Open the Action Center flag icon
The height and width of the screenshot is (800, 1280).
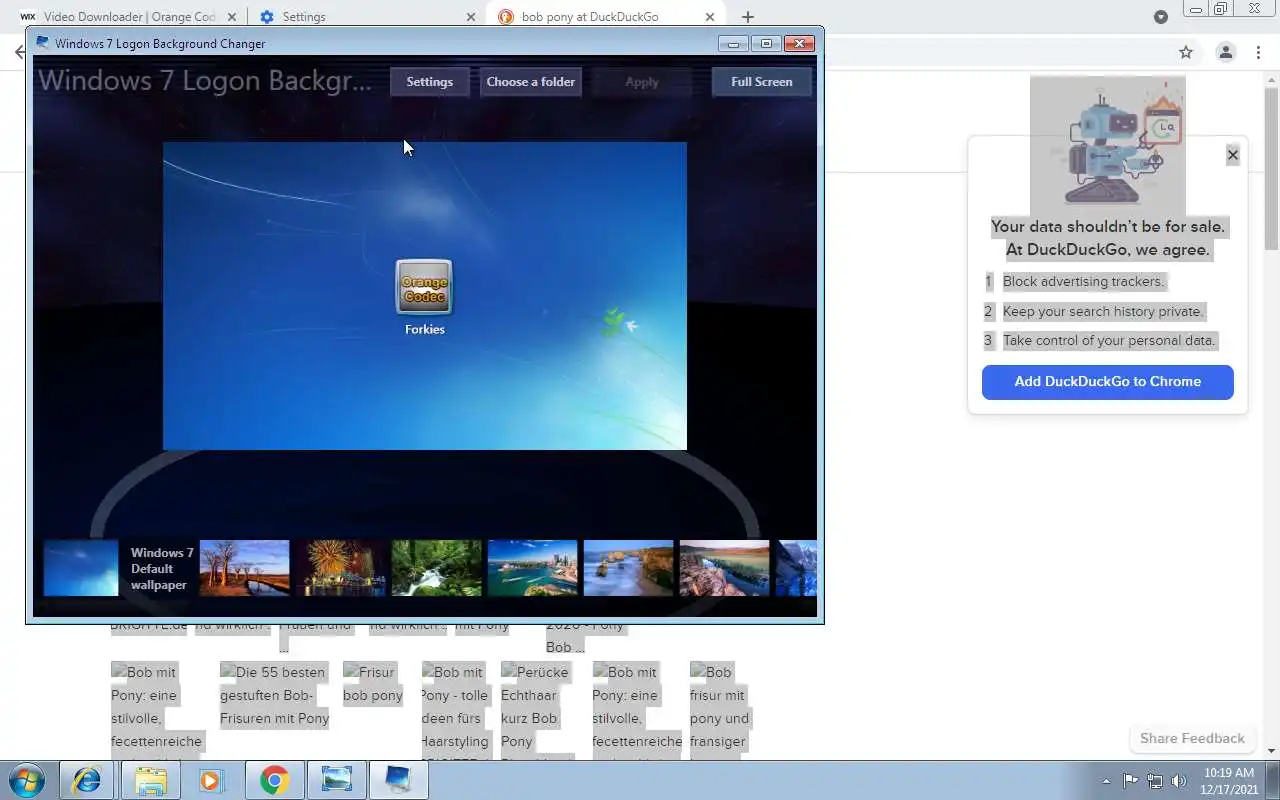1130,781
